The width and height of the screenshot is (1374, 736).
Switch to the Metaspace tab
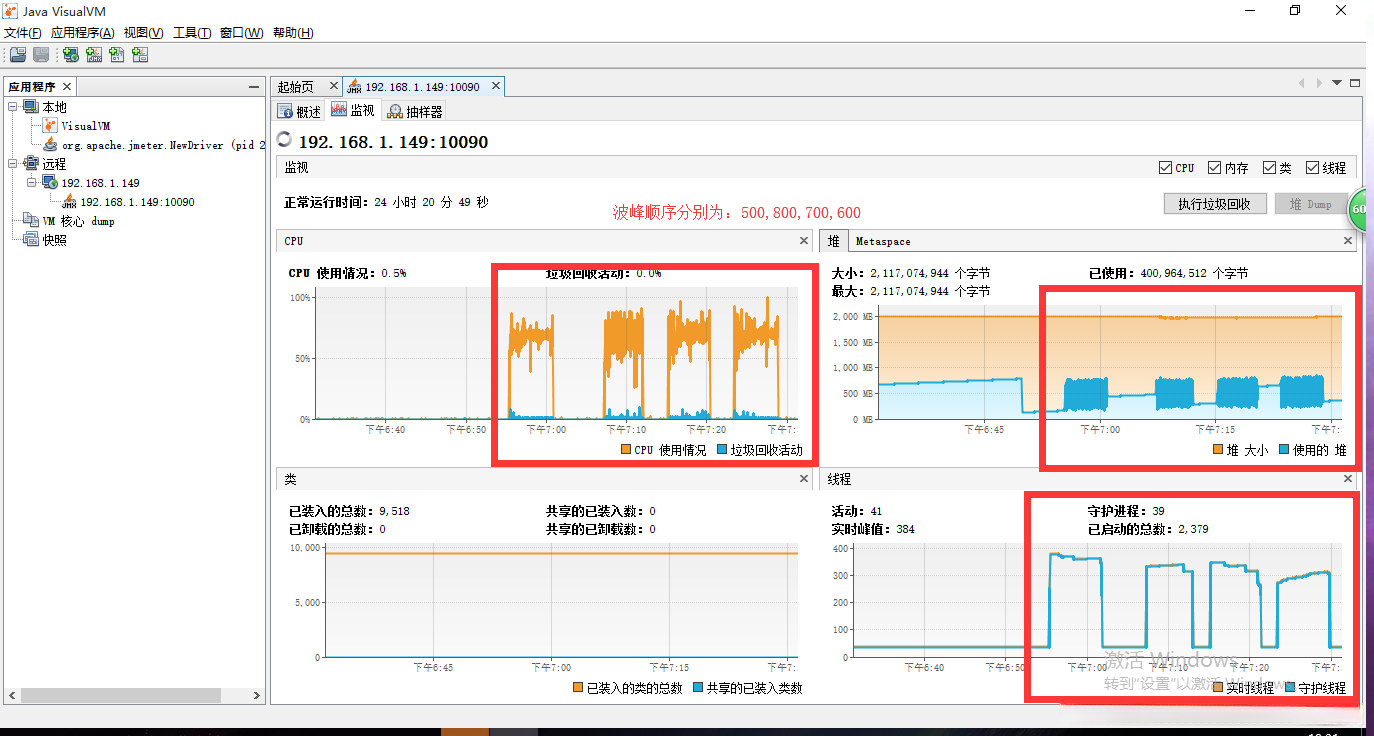click(883, 241)
